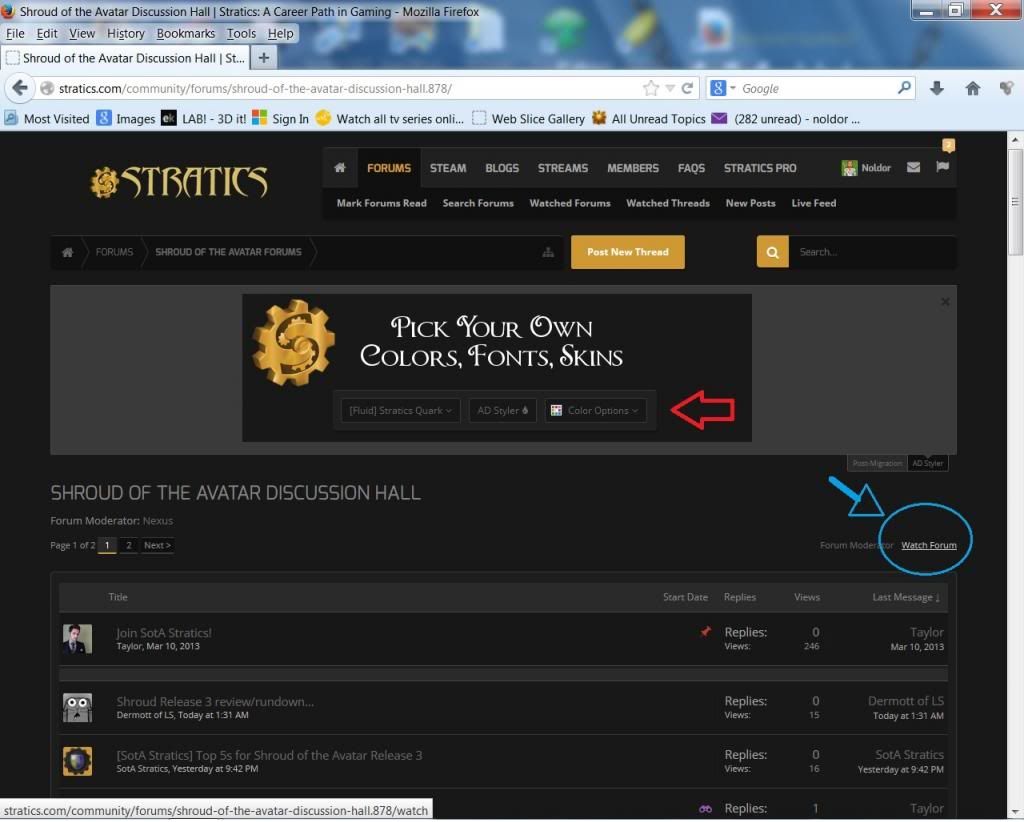This screenshot has width=1024, height=822.
Task: Go to the STEAM nav tab
Action: tap(448, 168)
